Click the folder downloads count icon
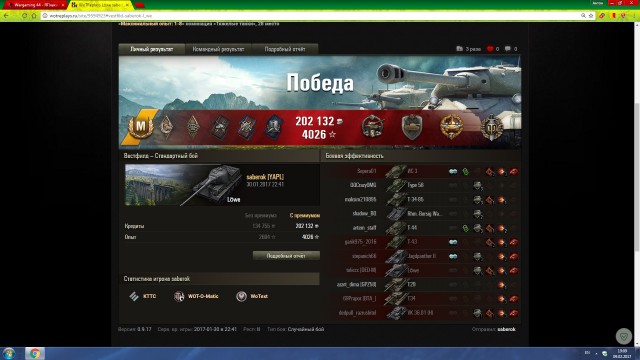Image resolution: width=640 pixels, height=360 pixels. click(459, 49)
